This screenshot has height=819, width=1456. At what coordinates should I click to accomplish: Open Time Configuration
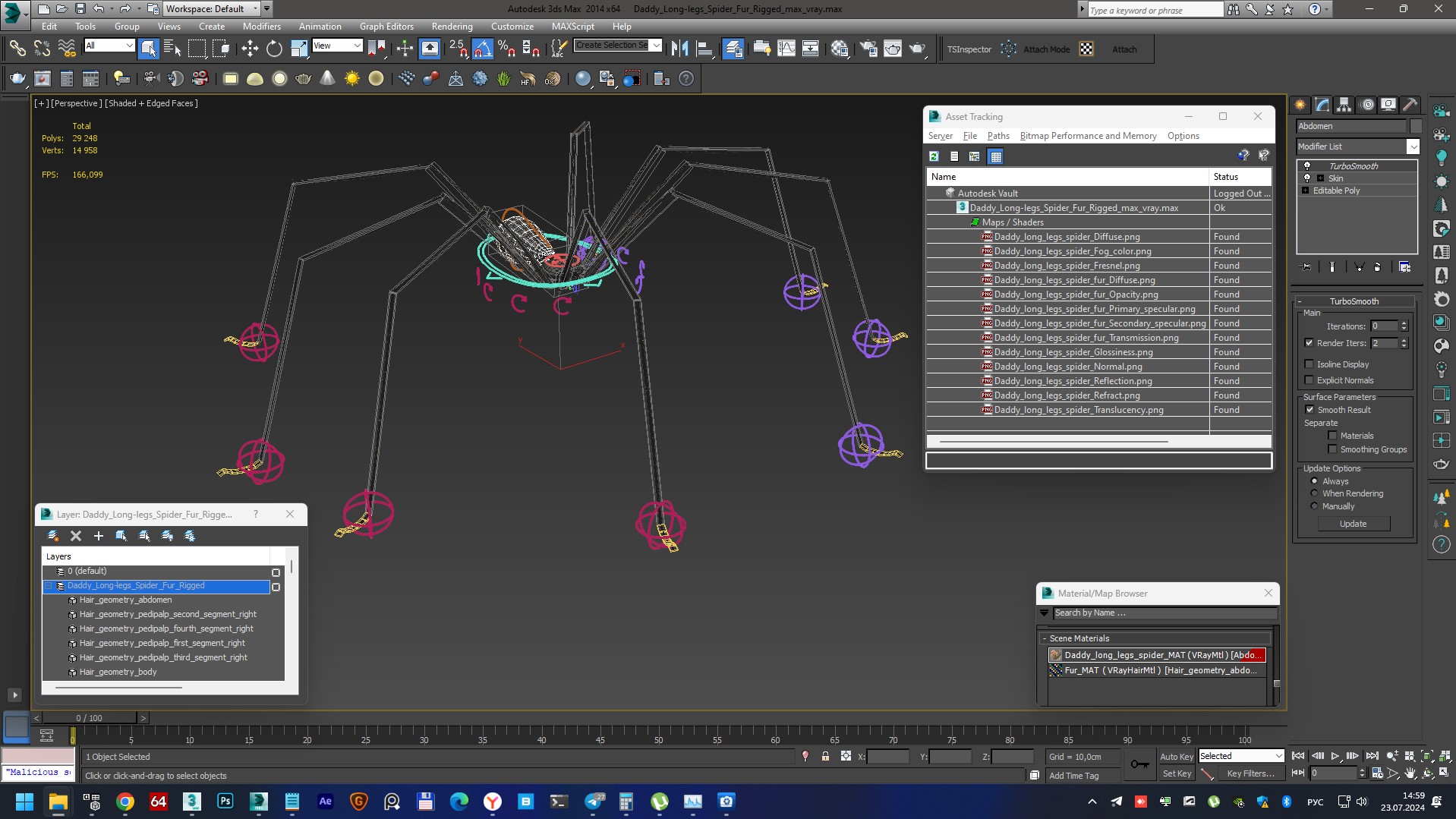[1377, 773]
